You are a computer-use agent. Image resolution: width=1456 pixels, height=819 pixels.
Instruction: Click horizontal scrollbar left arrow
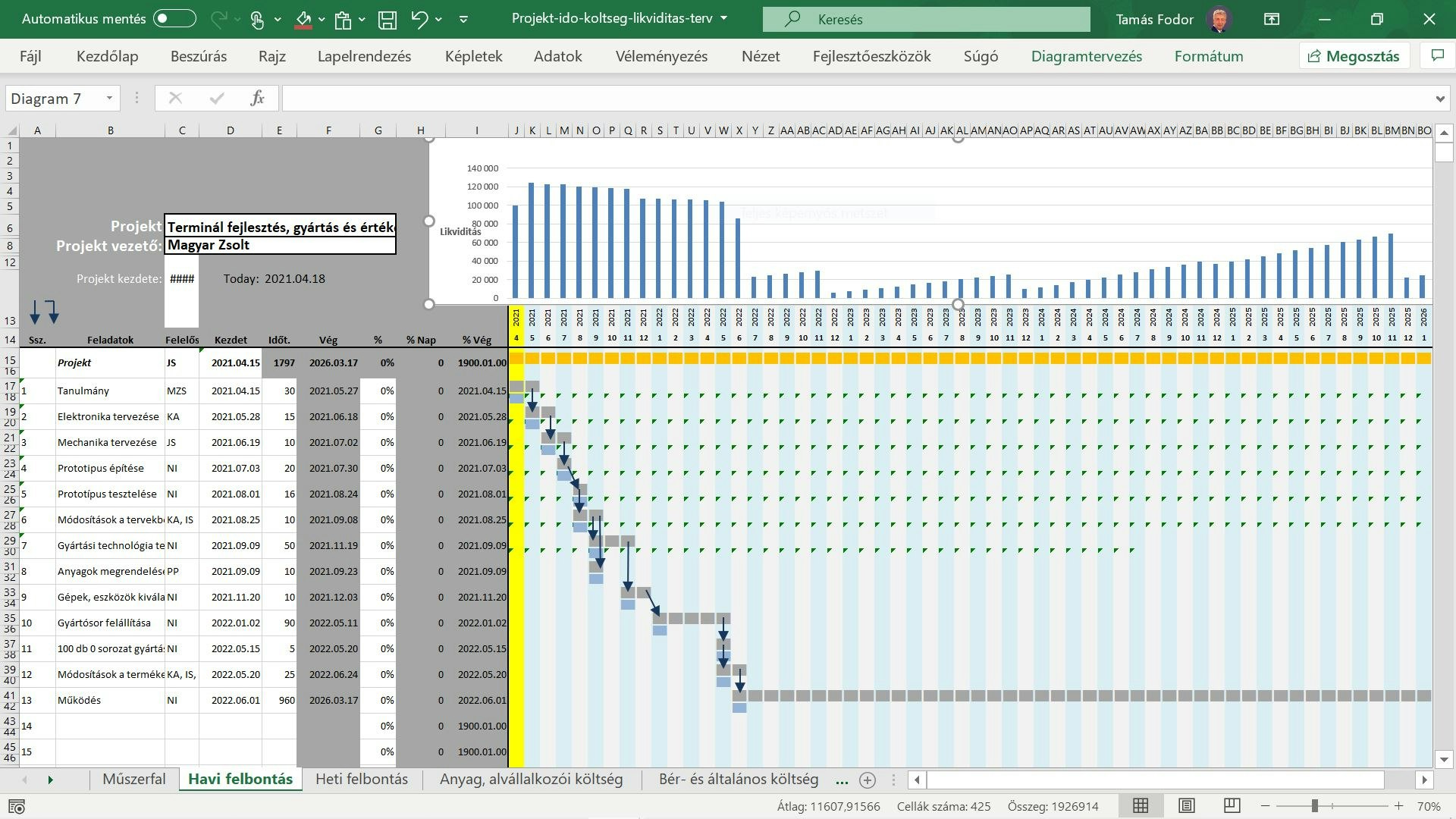point(918,780)
